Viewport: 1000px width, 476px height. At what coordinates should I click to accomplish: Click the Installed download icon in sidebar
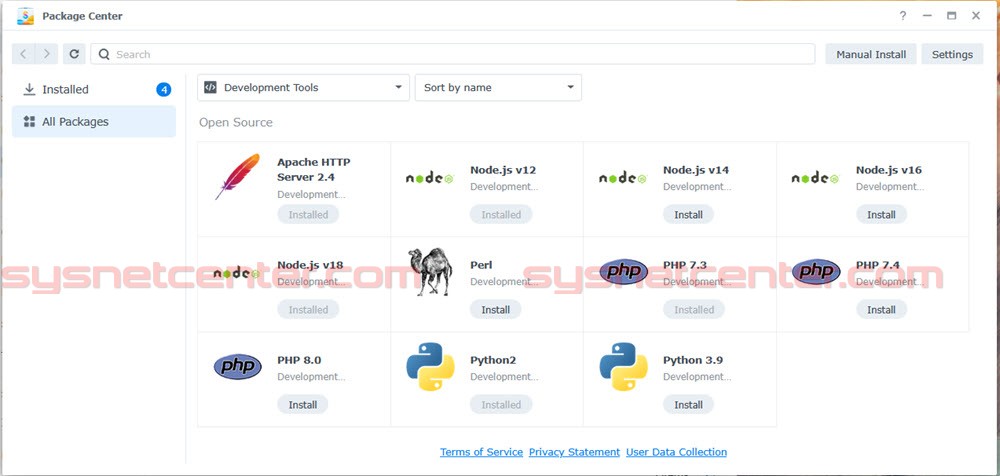tap(29, 89)
